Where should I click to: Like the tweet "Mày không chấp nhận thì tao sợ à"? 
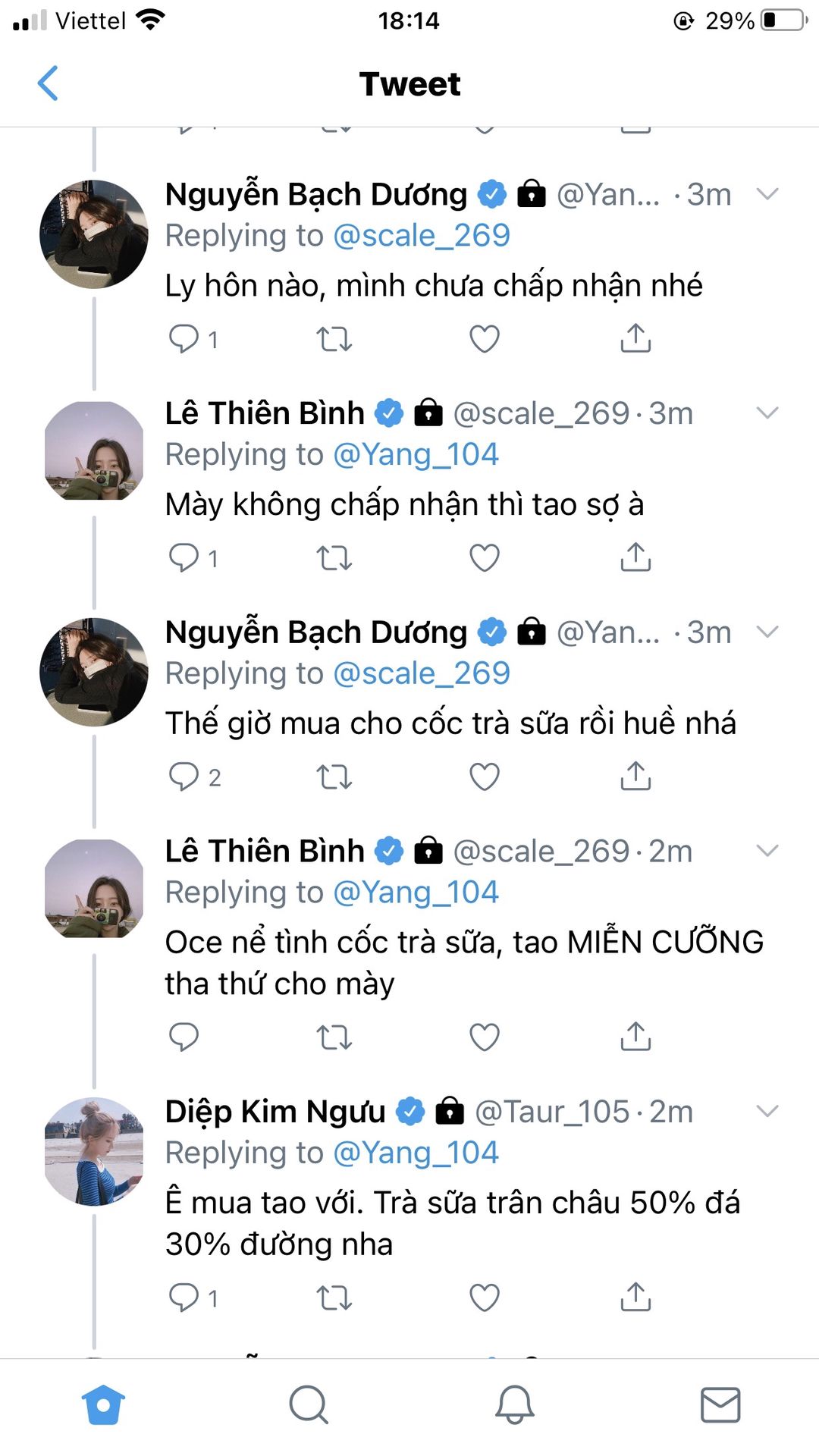[x=484, y=558]
